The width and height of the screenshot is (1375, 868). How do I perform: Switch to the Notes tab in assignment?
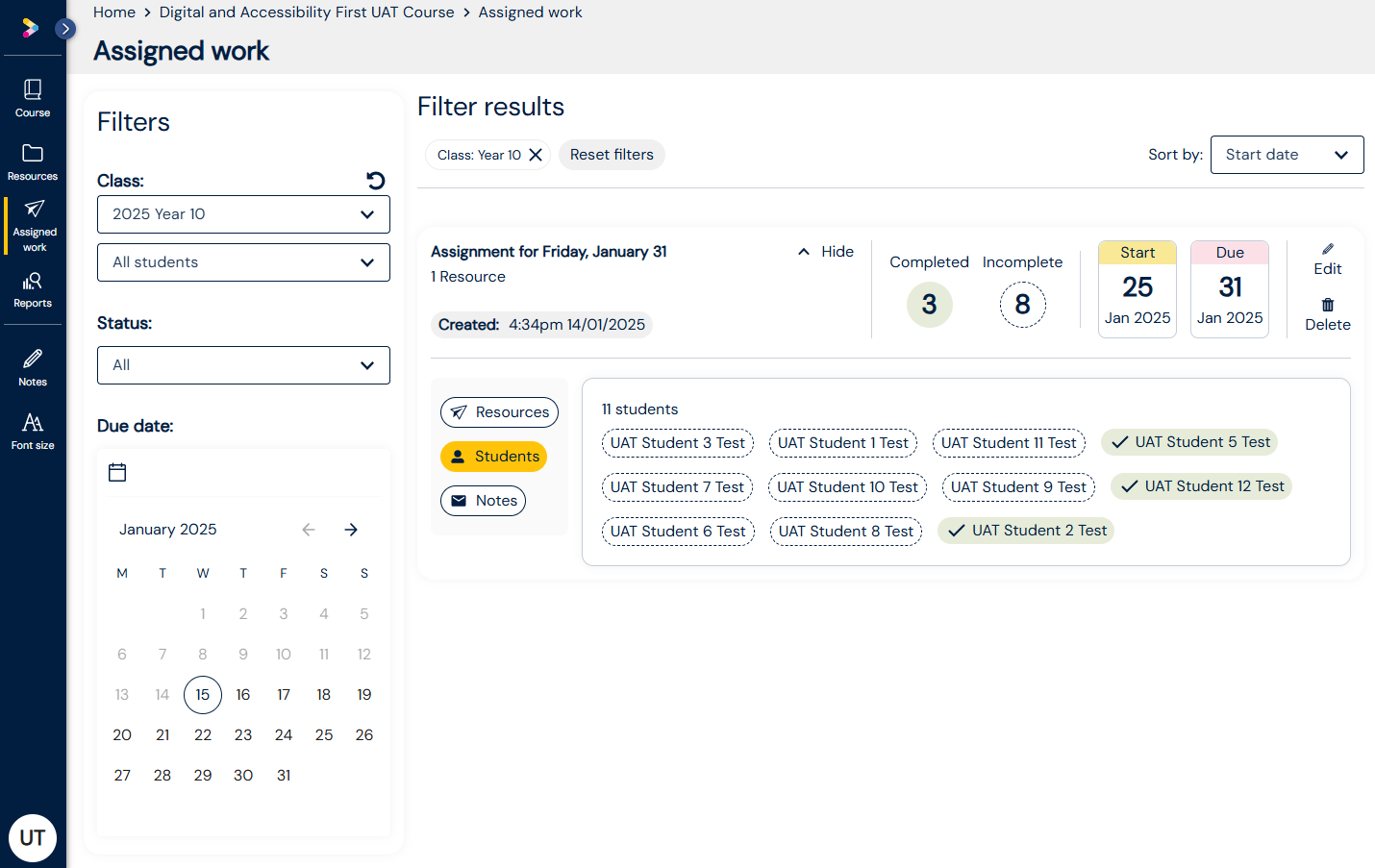click(483, 501)
